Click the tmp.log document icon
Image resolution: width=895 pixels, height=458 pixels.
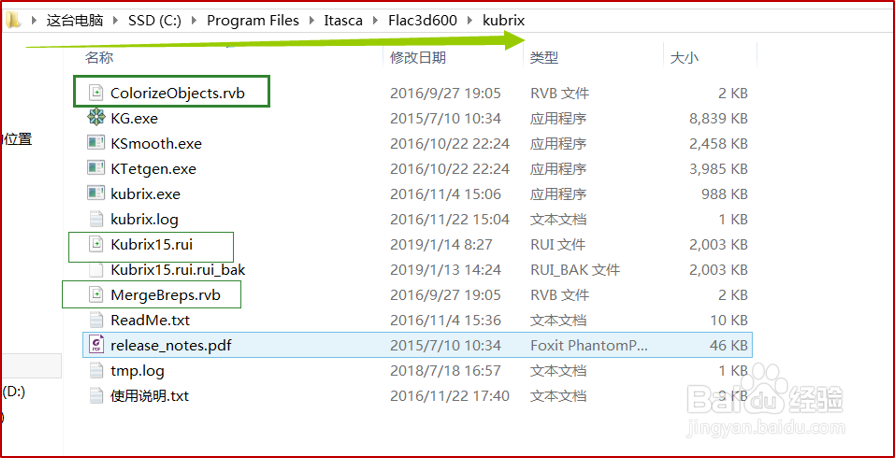coord(96,371)
